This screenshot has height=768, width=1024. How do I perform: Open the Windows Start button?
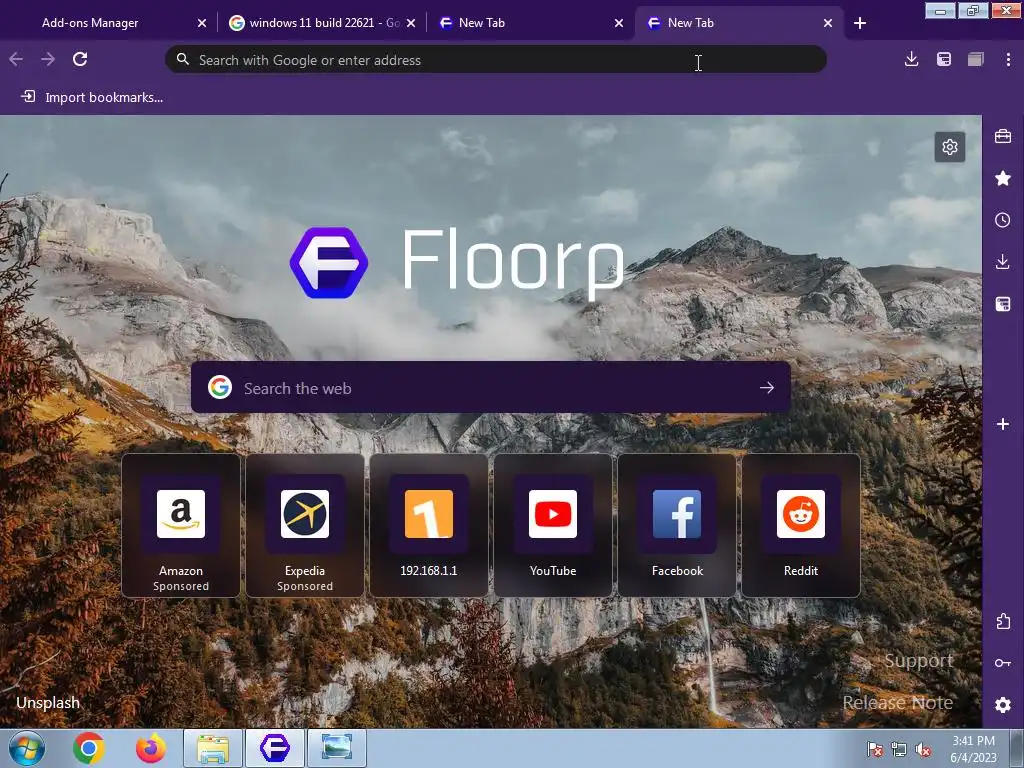[27, 748]
